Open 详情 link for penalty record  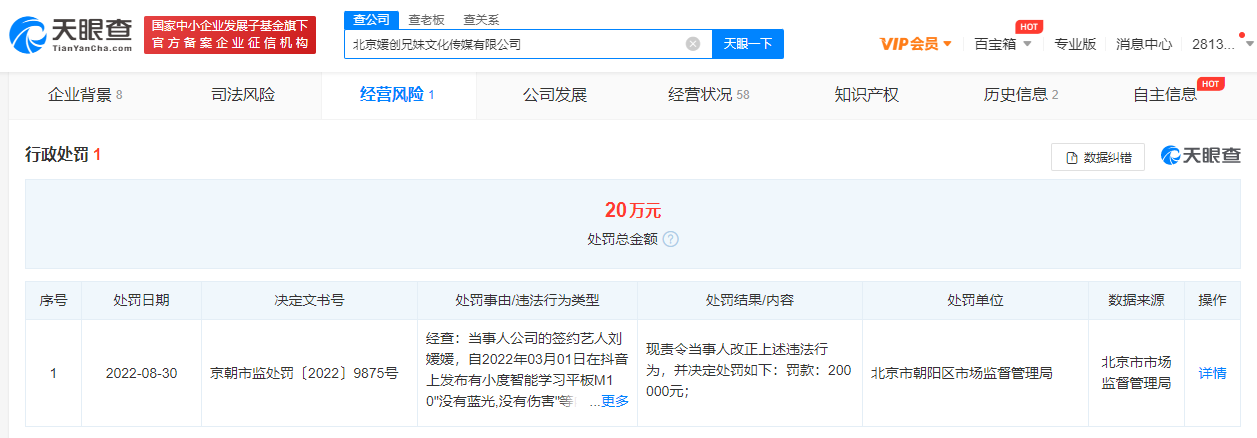[x=1212, y=373]
